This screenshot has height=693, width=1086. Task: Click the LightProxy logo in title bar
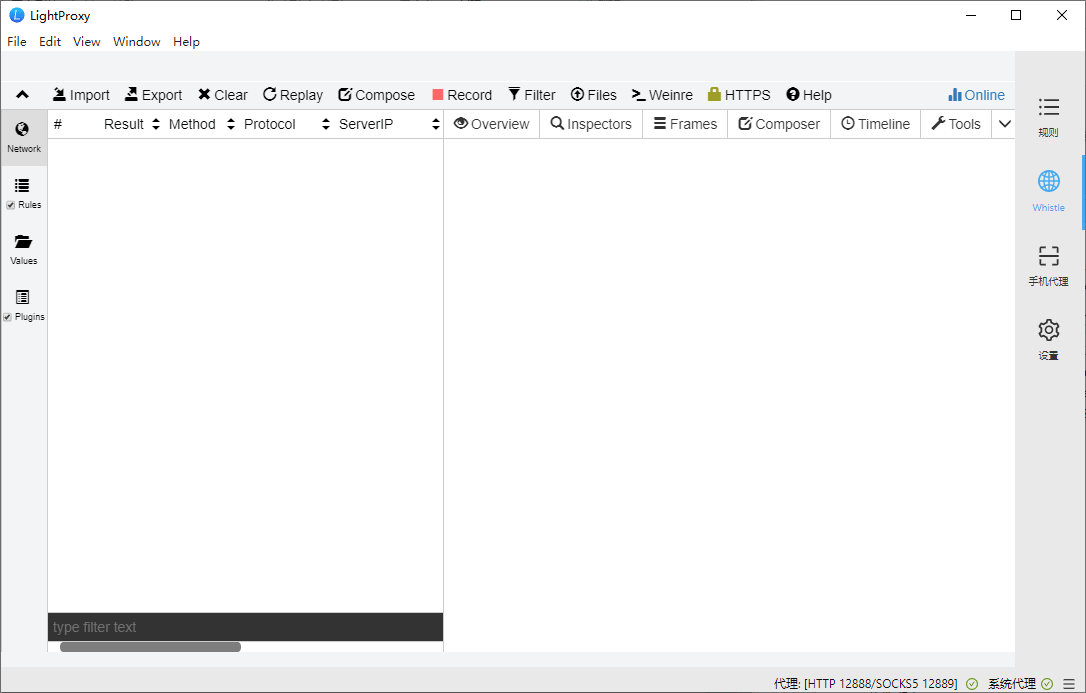pyautogui.click(x=17, y=15)
